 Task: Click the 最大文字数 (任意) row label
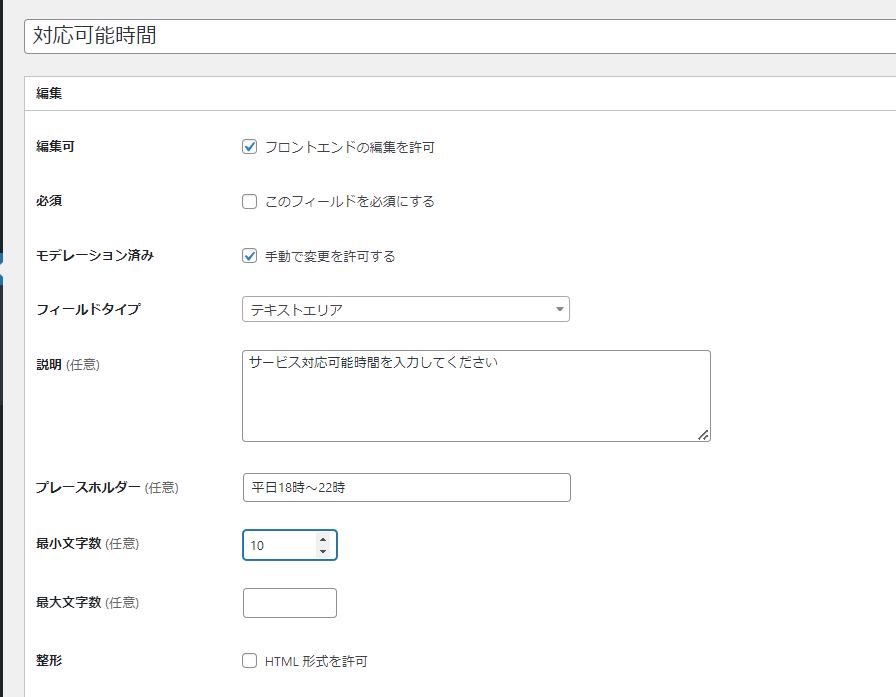[x=87, y=603]
